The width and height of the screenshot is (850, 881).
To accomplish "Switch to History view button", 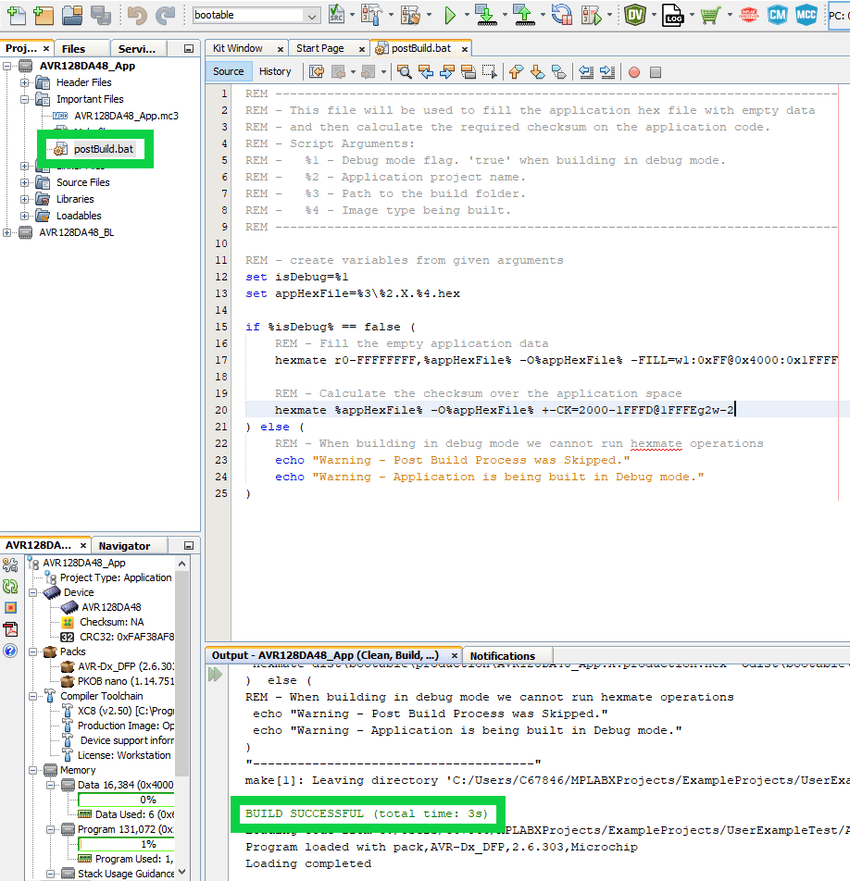I will point(275,71).
